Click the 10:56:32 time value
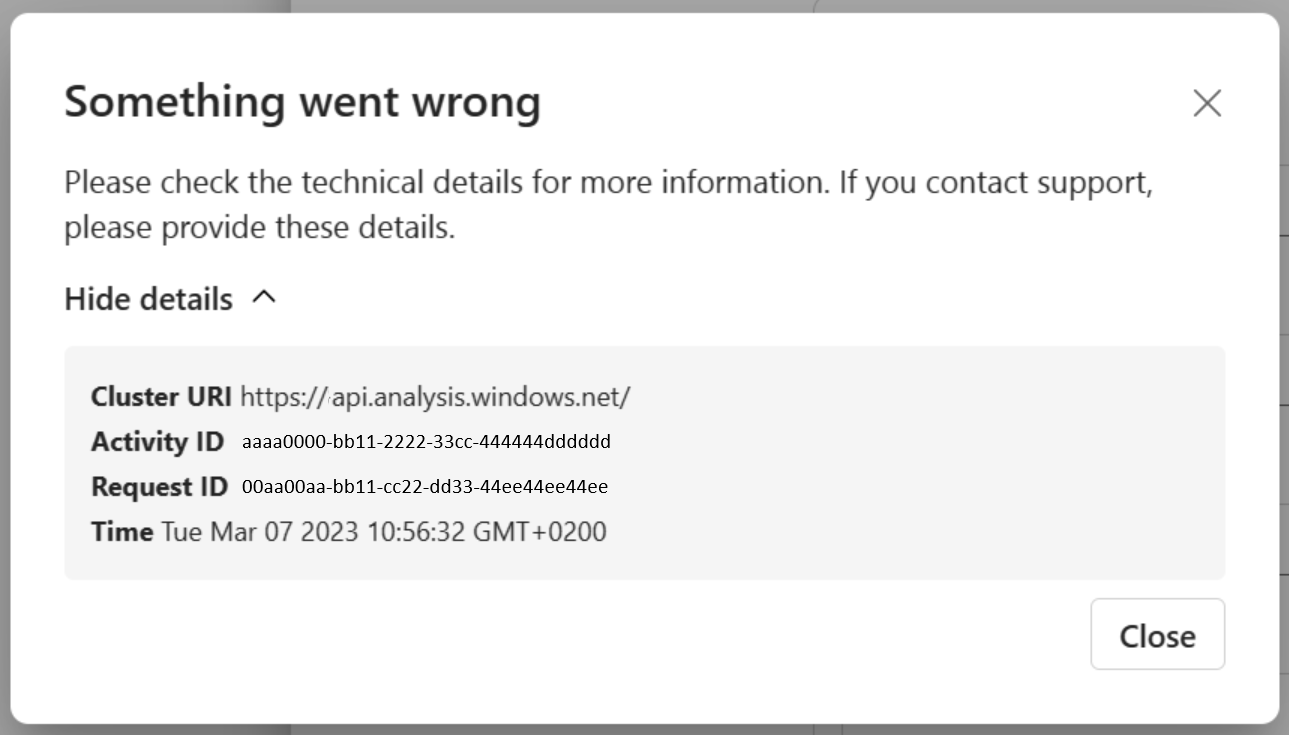This screenshot has width=1289, height=737. coord(416,532)
